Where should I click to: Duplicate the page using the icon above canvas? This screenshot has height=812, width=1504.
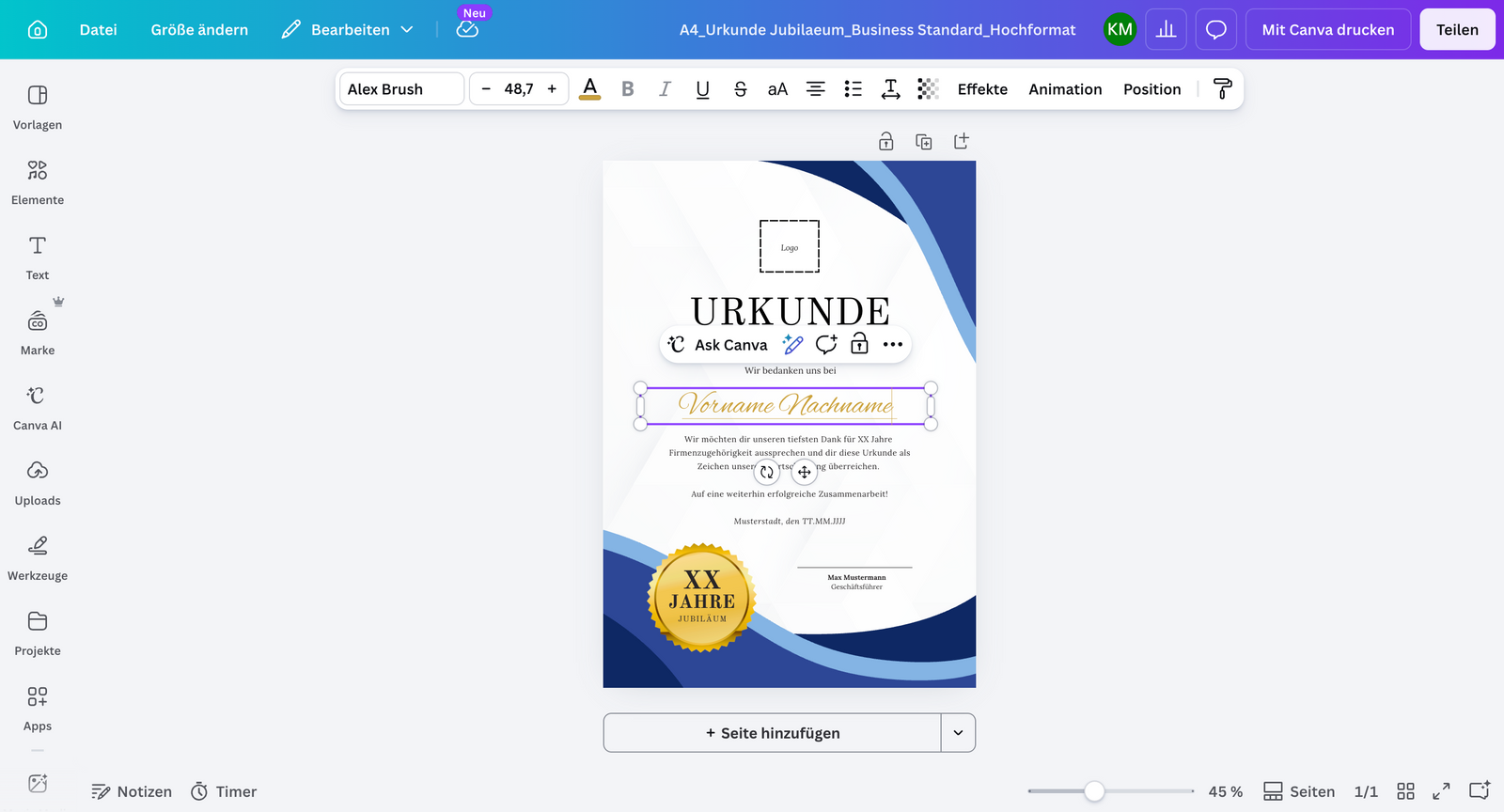[924, 142]
